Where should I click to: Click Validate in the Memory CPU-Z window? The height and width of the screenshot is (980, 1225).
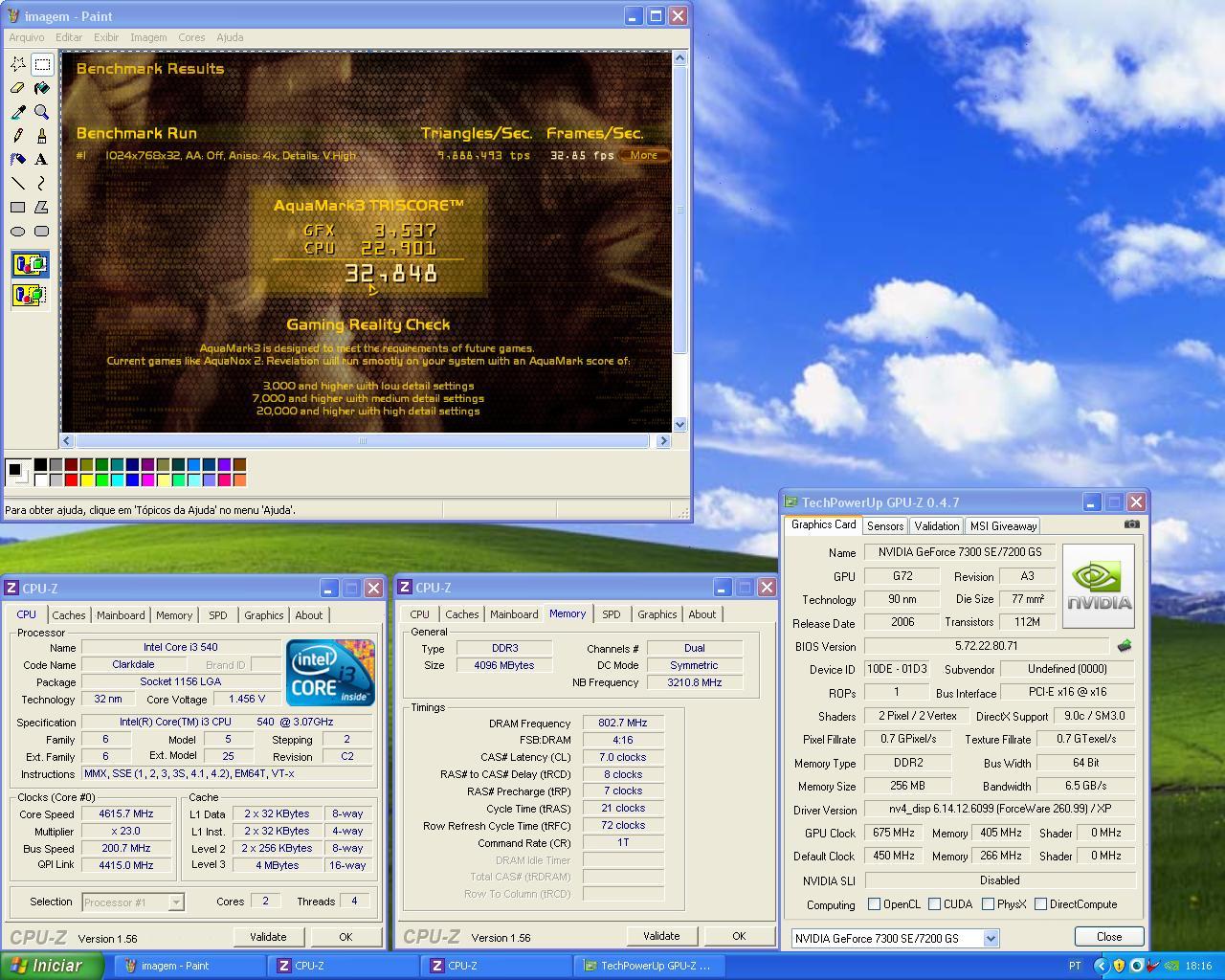click(x=661, y=936)
